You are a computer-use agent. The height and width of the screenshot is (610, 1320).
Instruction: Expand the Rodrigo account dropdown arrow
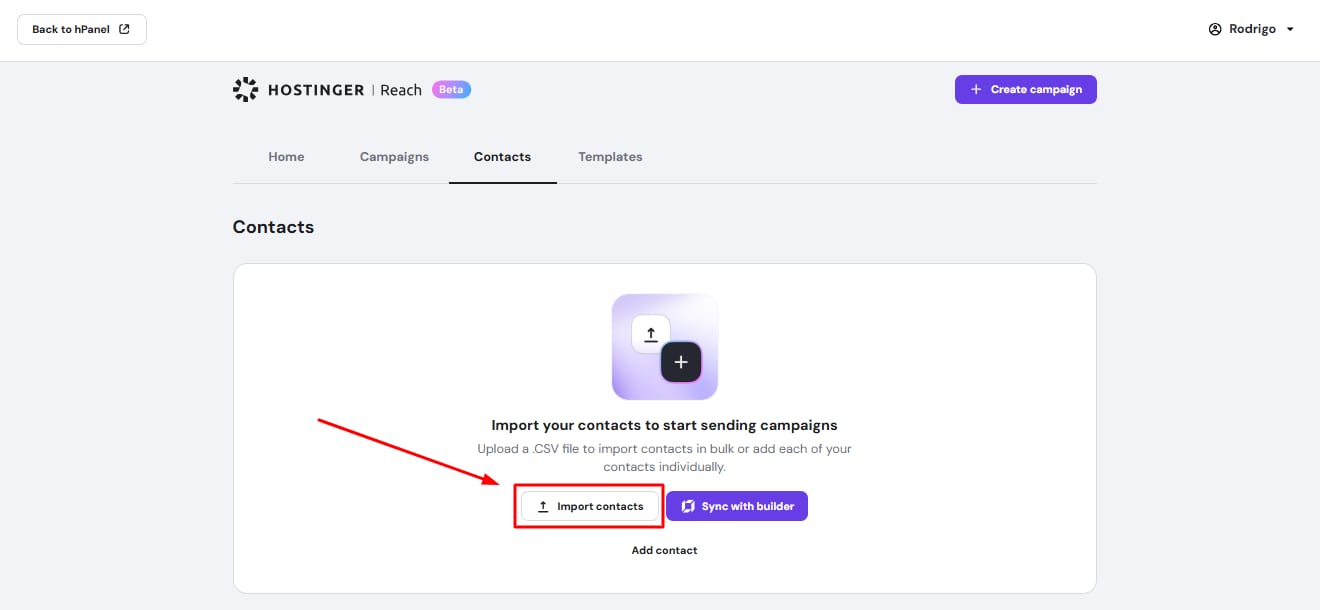1290,29
